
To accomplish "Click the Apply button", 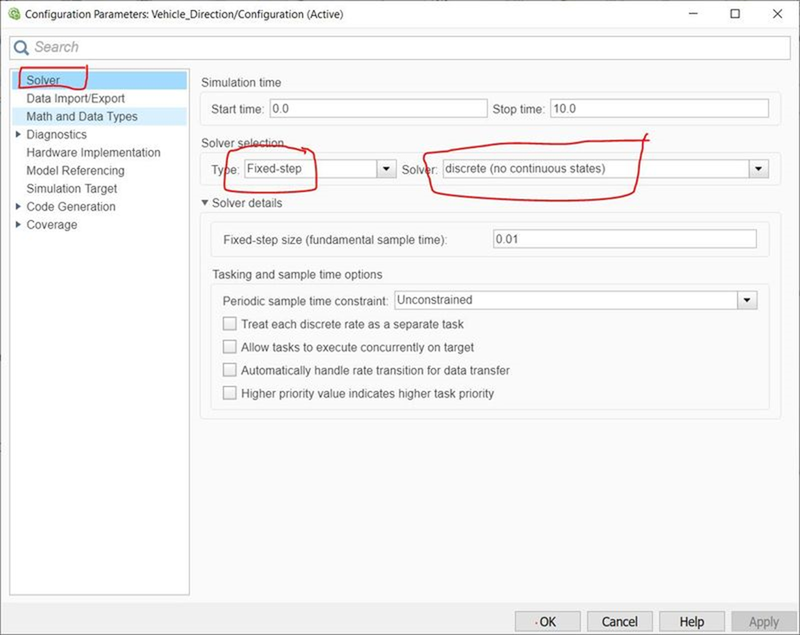I will (x=764, y=622).
